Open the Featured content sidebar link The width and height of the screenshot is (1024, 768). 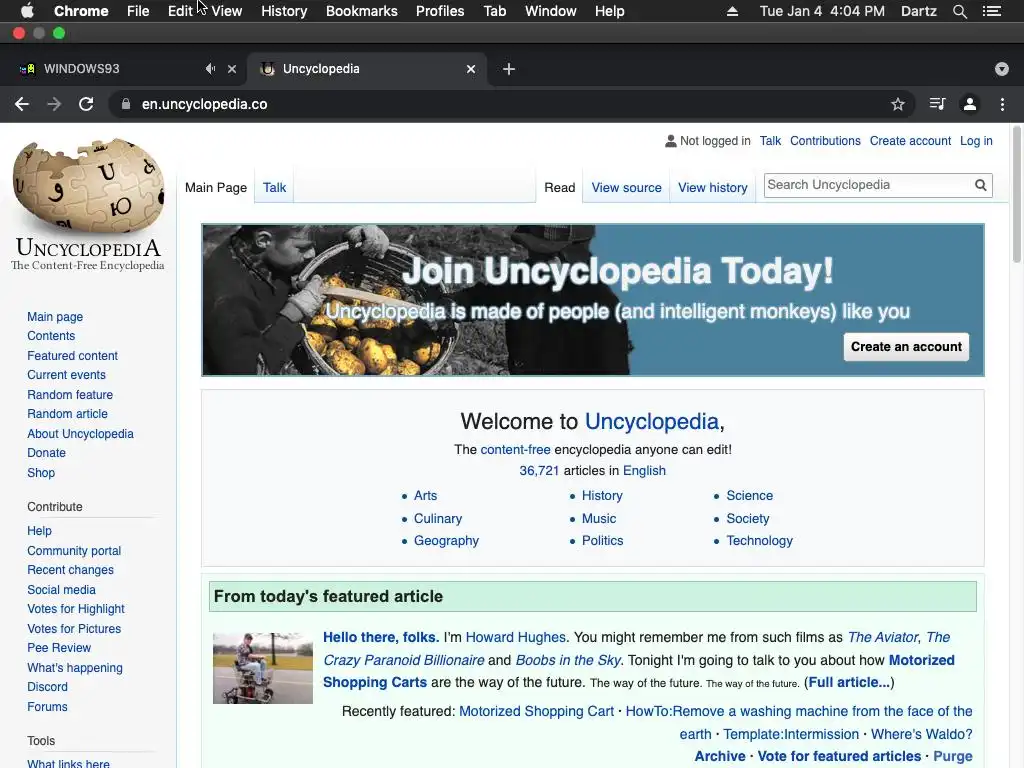tap(72, 356)
